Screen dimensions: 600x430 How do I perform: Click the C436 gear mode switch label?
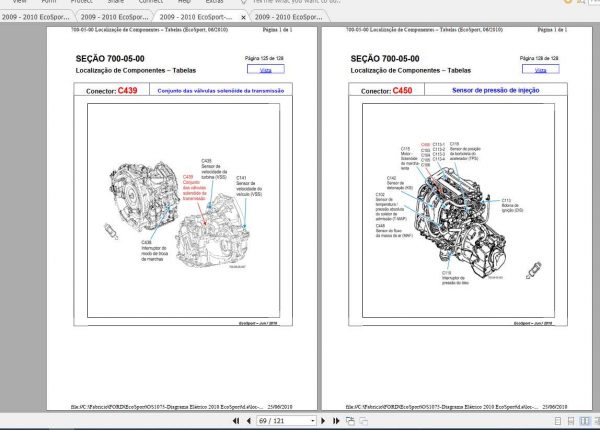[154, 251]
